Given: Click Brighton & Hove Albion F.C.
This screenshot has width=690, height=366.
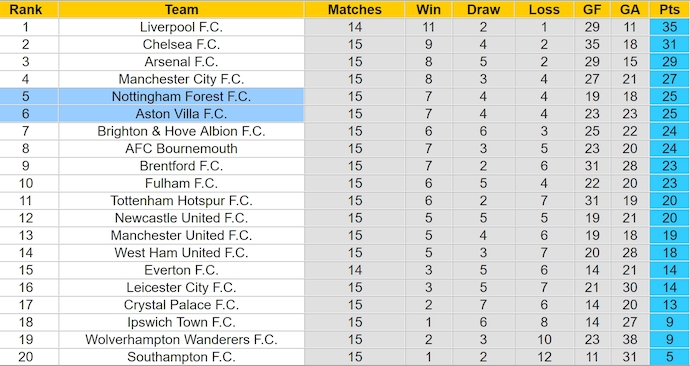Looking at the screenshot, I should tap(181, 131).
